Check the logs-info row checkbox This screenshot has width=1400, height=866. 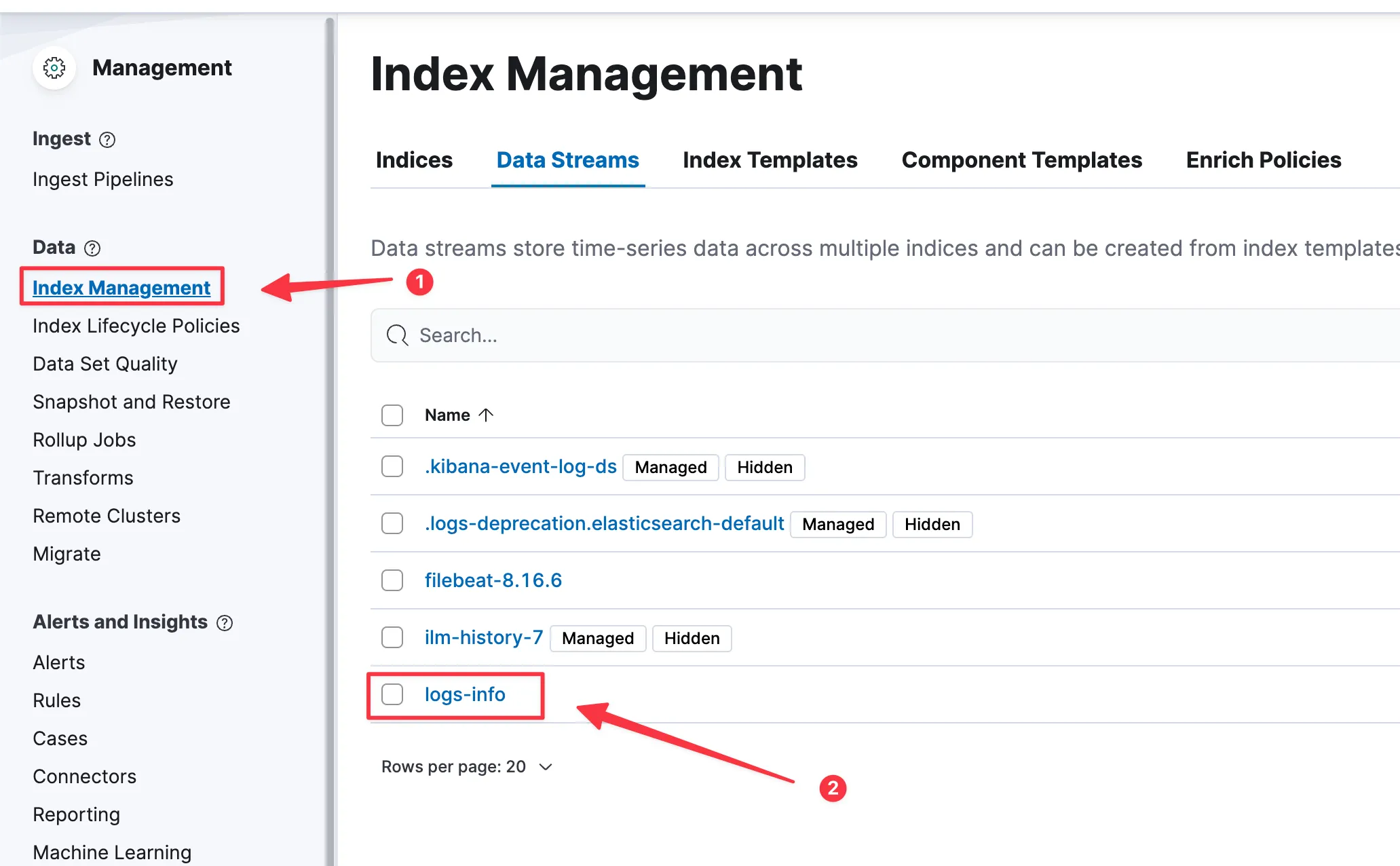click(392, 695)
